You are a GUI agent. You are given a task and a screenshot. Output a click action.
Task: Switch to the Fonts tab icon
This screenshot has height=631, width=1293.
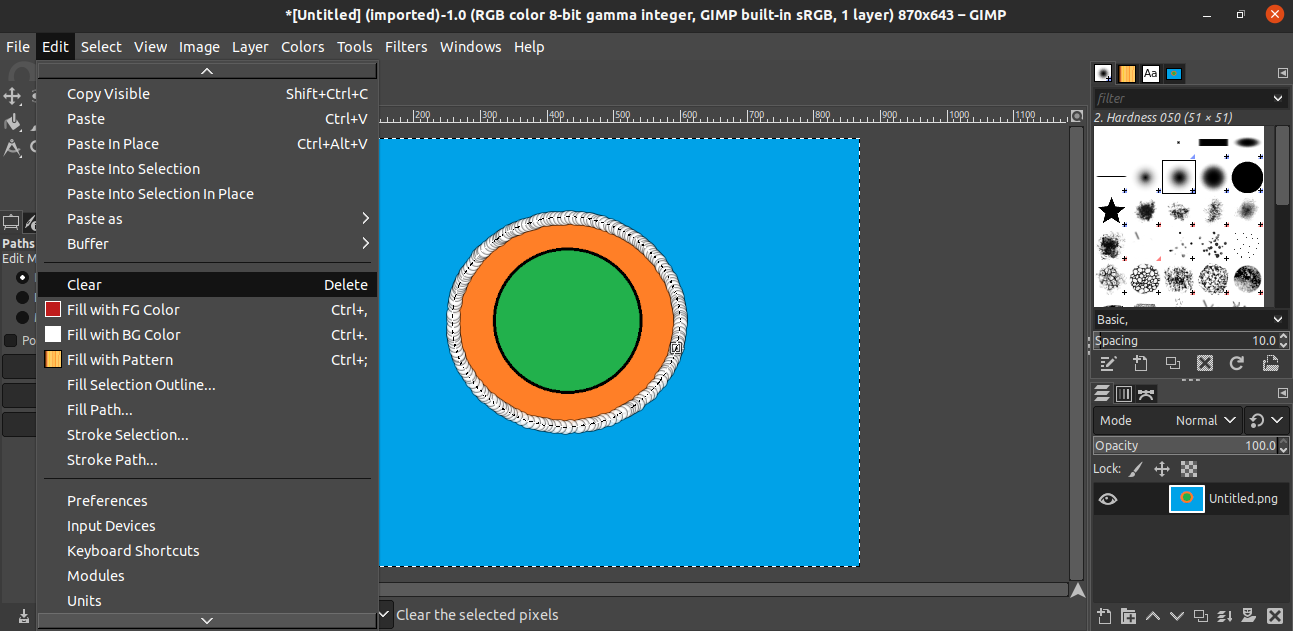(x=1151, y=74)
